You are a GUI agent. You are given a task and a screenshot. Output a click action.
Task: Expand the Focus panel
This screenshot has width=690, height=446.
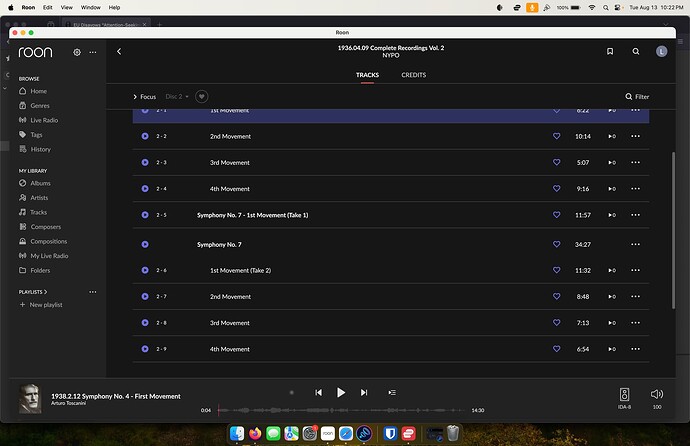[x=144, y=97]
